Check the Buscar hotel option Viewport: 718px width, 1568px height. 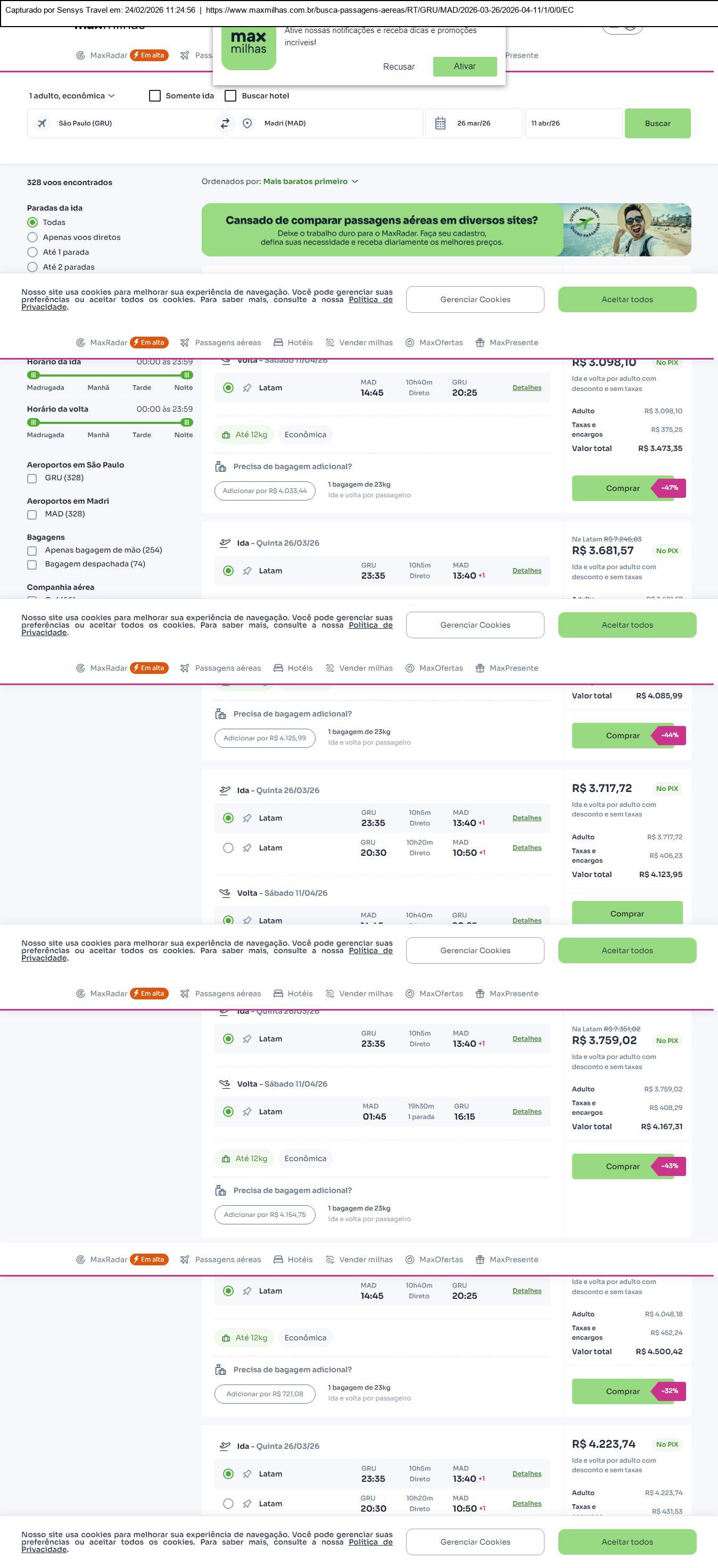231,96
